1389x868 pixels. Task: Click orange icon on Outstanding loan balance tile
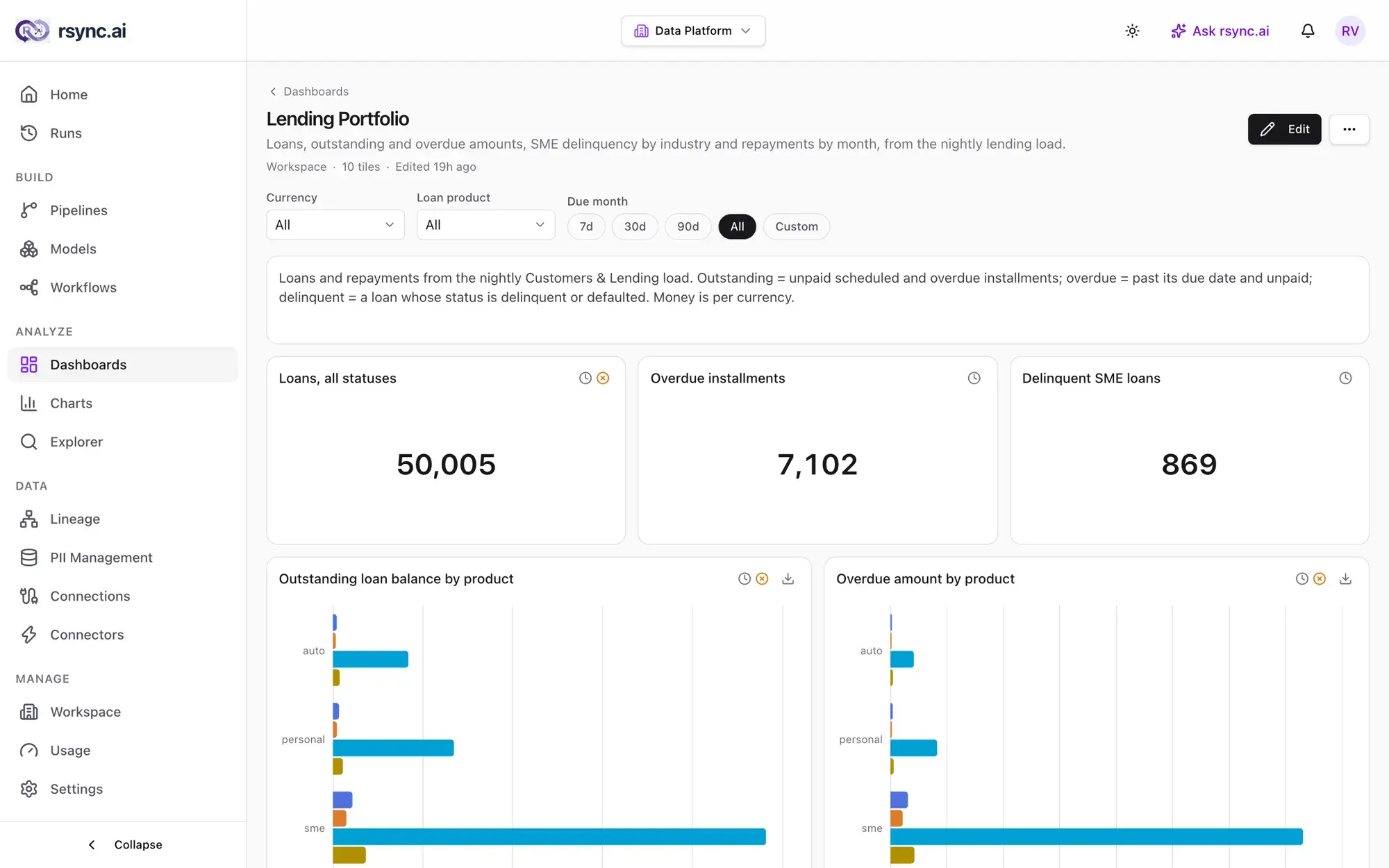pos(762,578)
